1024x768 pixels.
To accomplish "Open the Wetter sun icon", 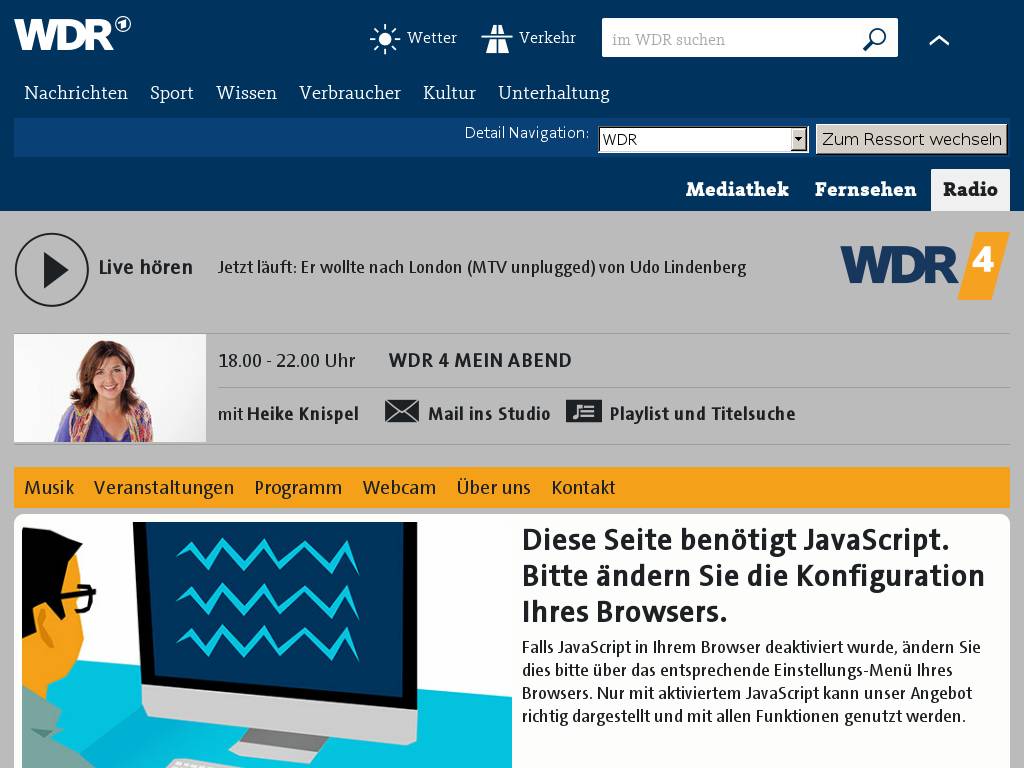I will click(x=384, y=39).
